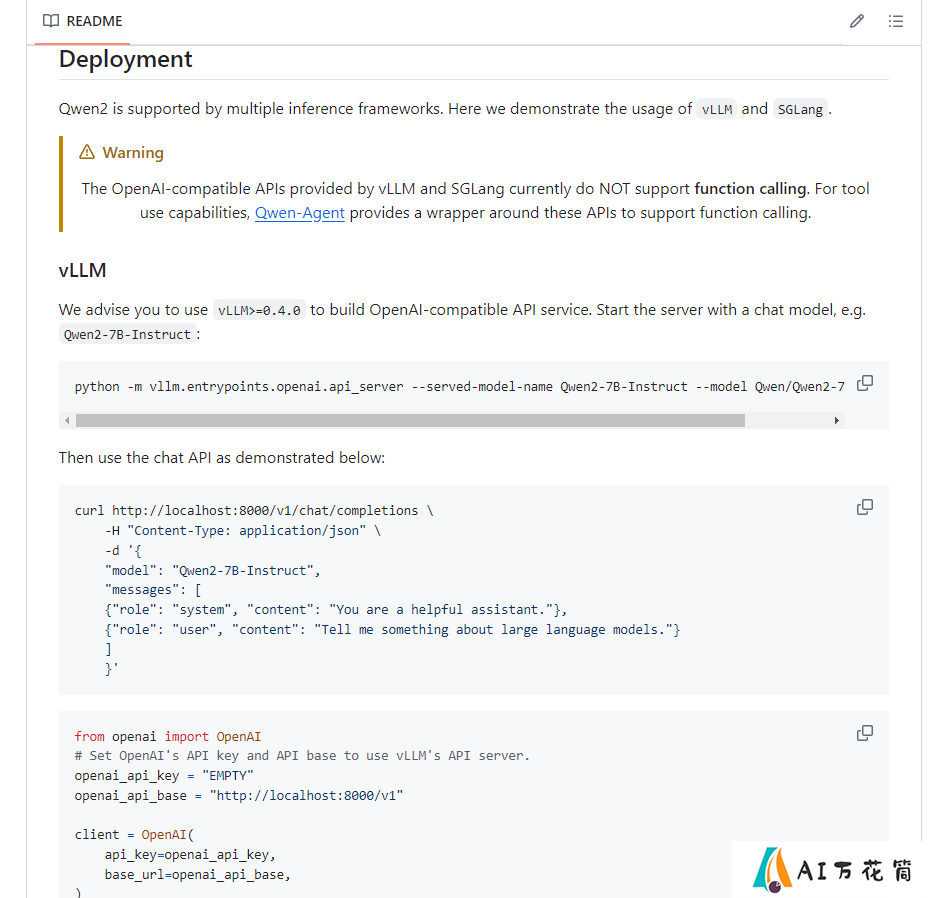Click the edit README pencil icon
Viewport: 932px width, 898px height.
coord(857,21)
